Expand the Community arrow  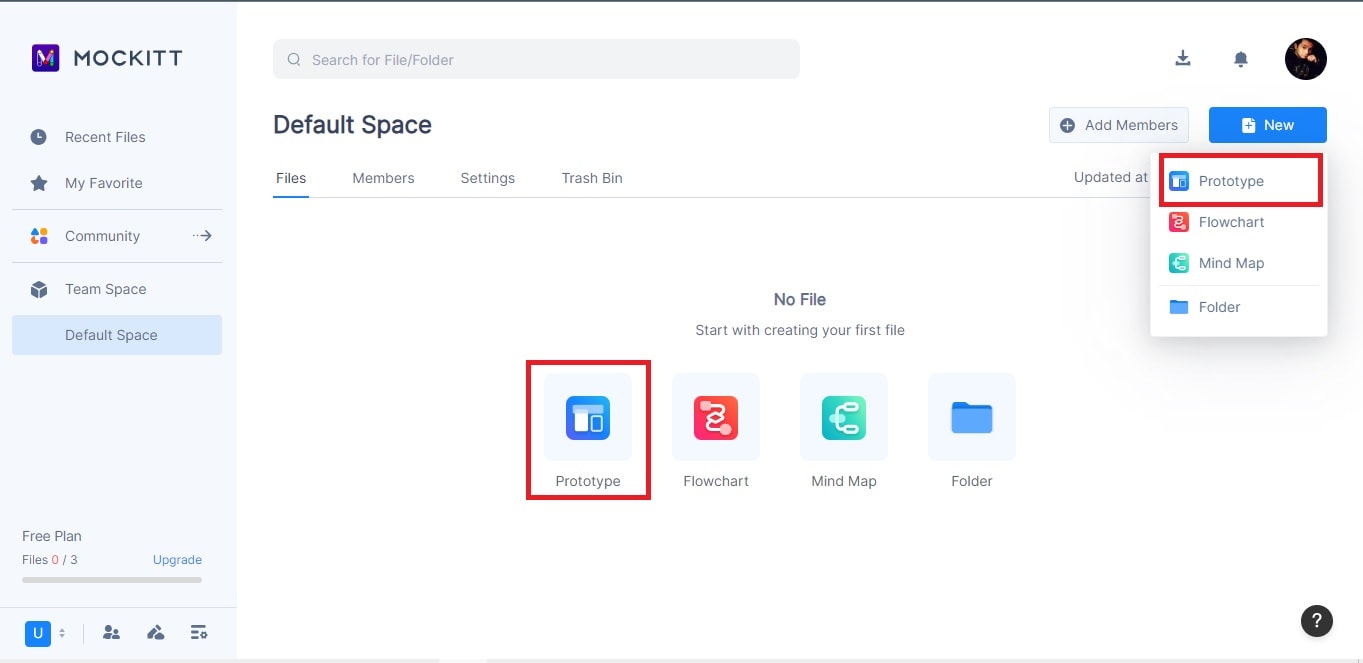pyautogui.click(x=202, y=236)
